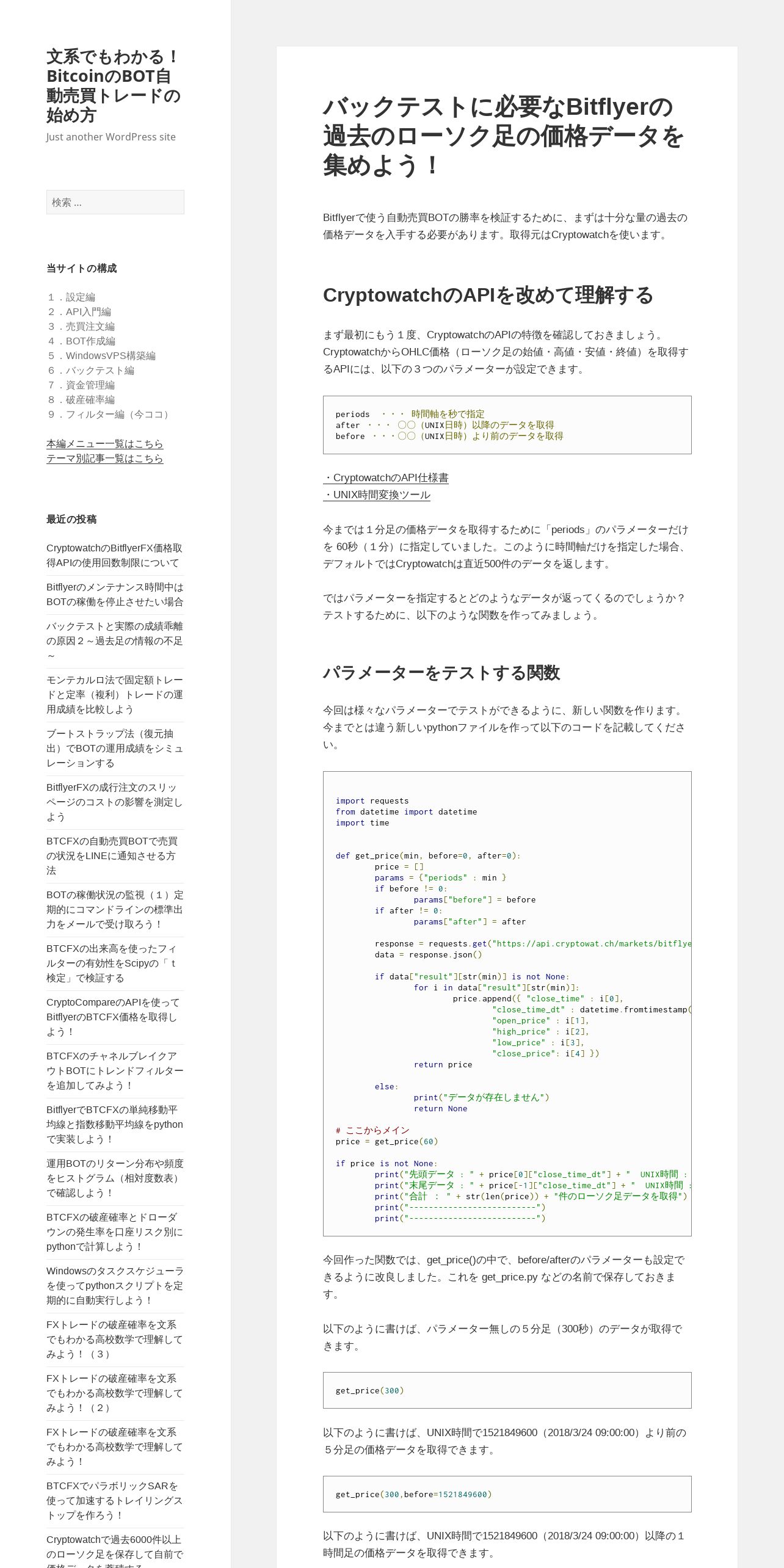Click the code line starting with periods
784x1568 pixels.
pos(410,414)
